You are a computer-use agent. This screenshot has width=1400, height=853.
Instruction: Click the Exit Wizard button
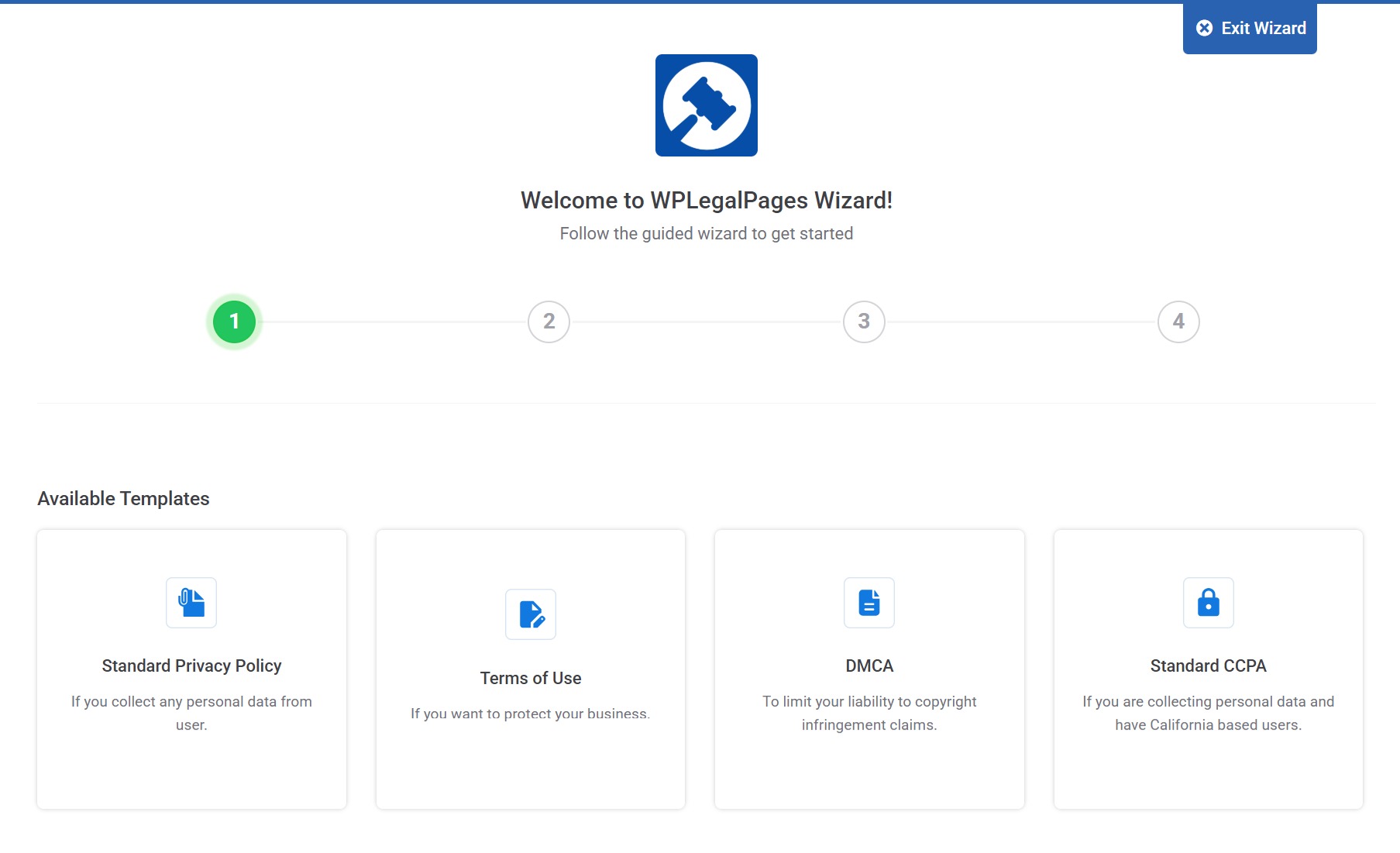tap(1249, 29)
